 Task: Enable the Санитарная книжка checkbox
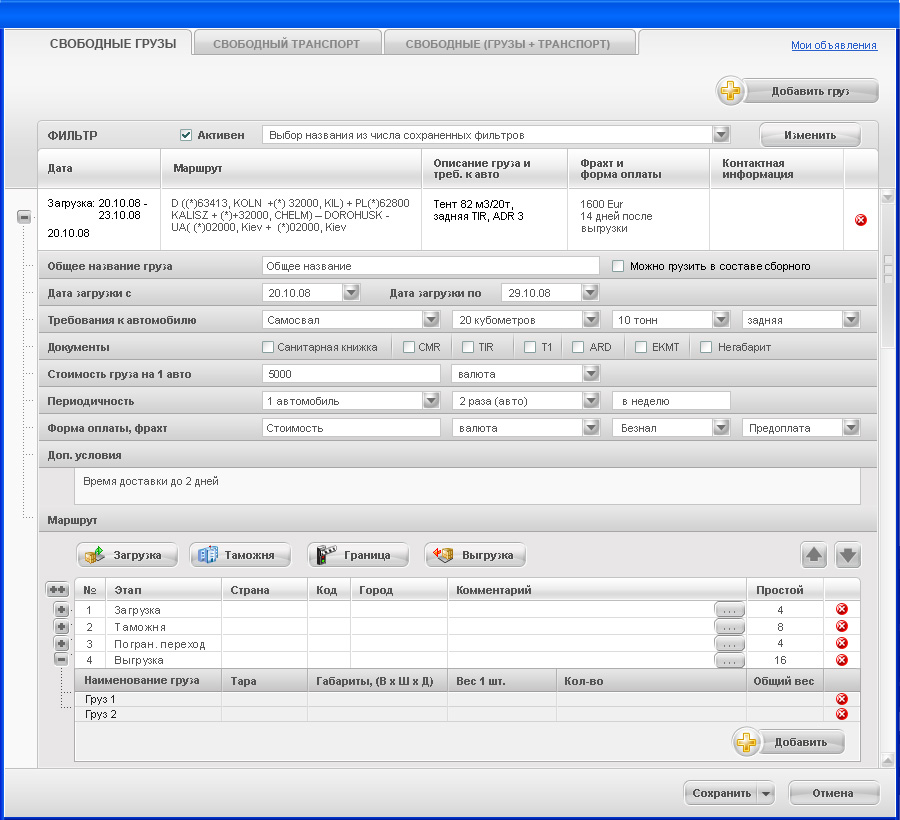(268, 347)
